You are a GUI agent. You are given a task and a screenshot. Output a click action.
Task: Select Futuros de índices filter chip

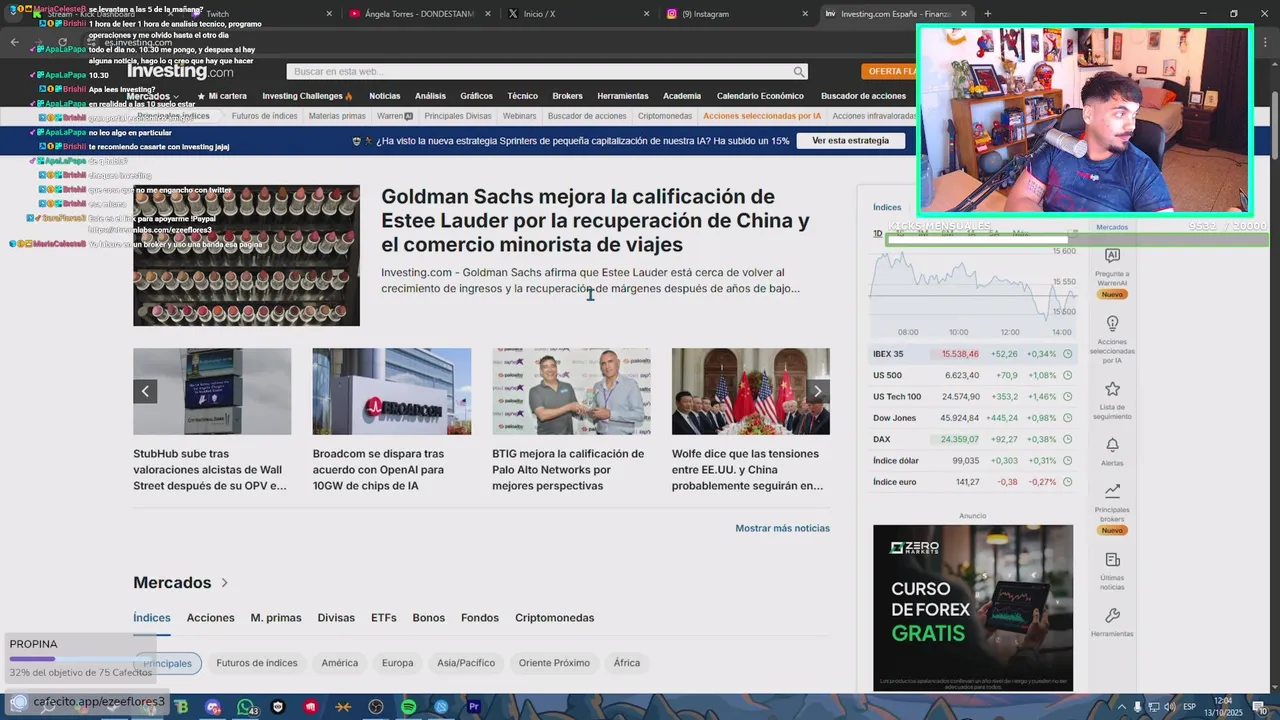click(257, 663)
